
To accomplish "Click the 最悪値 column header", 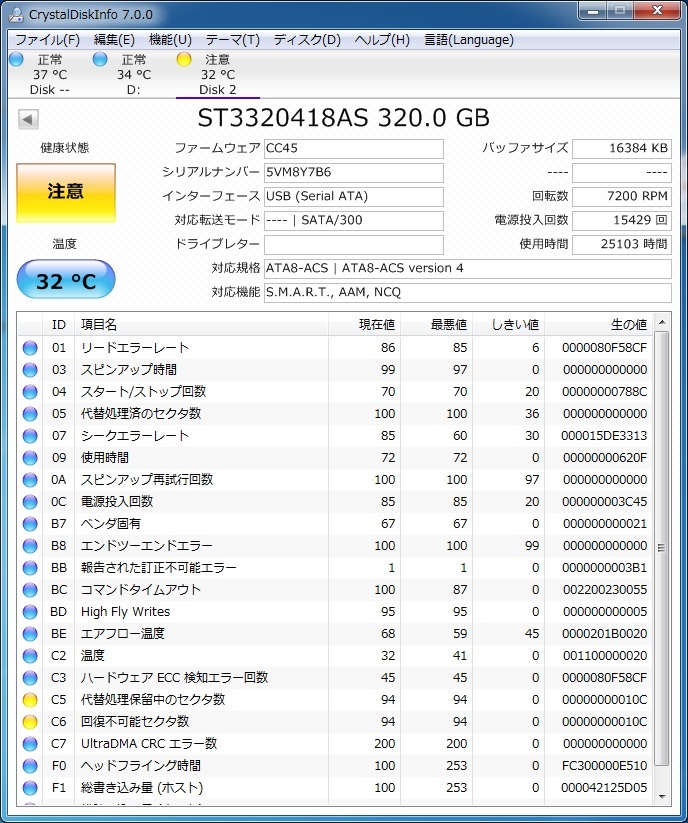I will (437, 325).
